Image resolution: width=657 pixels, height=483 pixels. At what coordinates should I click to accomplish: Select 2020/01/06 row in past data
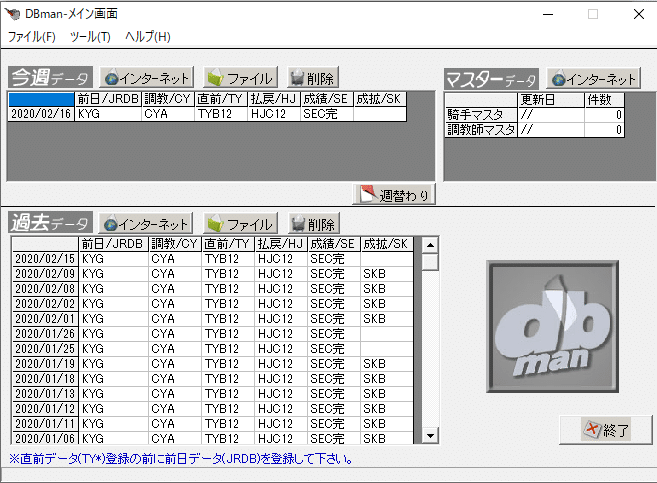[x=213, y=438]
